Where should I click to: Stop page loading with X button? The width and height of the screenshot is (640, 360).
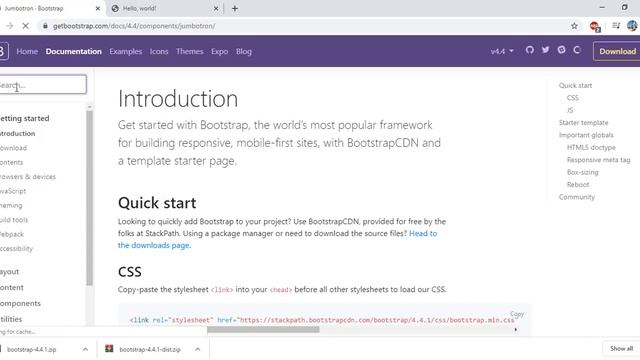(x=25, y=26)
